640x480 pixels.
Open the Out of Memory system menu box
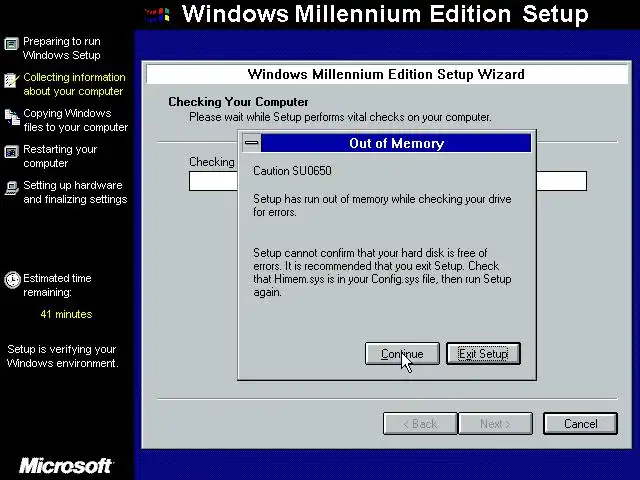(251, 143)
